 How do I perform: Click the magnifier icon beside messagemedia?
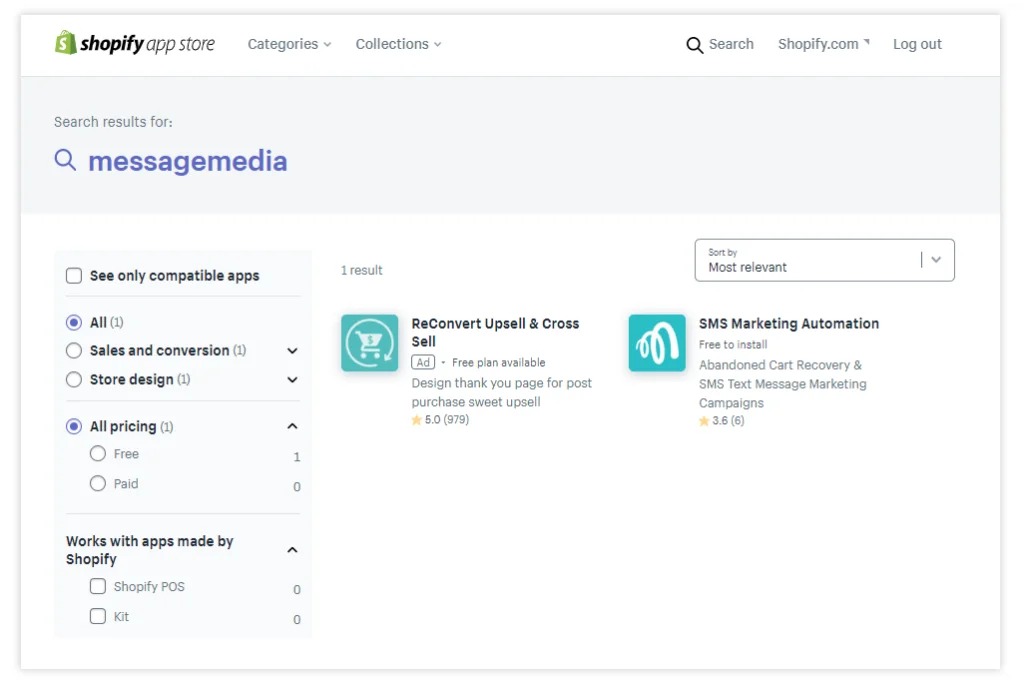65,160
